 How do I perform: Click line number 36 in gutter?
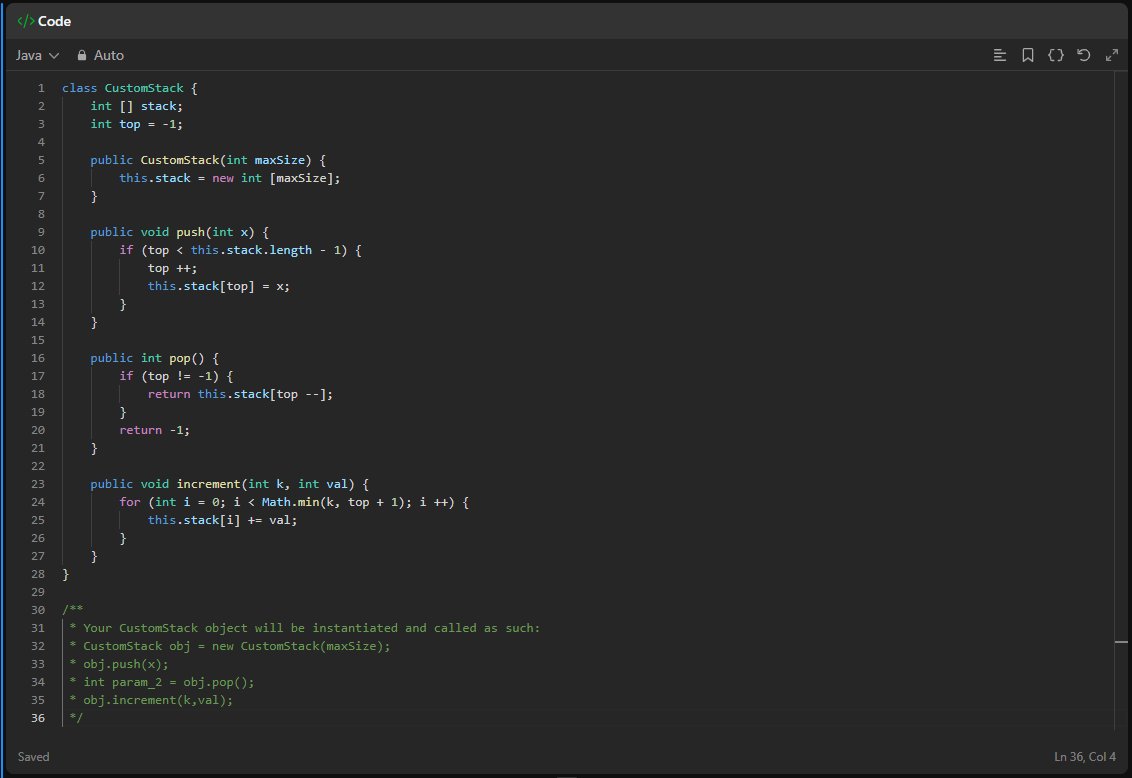click(38, 718)
